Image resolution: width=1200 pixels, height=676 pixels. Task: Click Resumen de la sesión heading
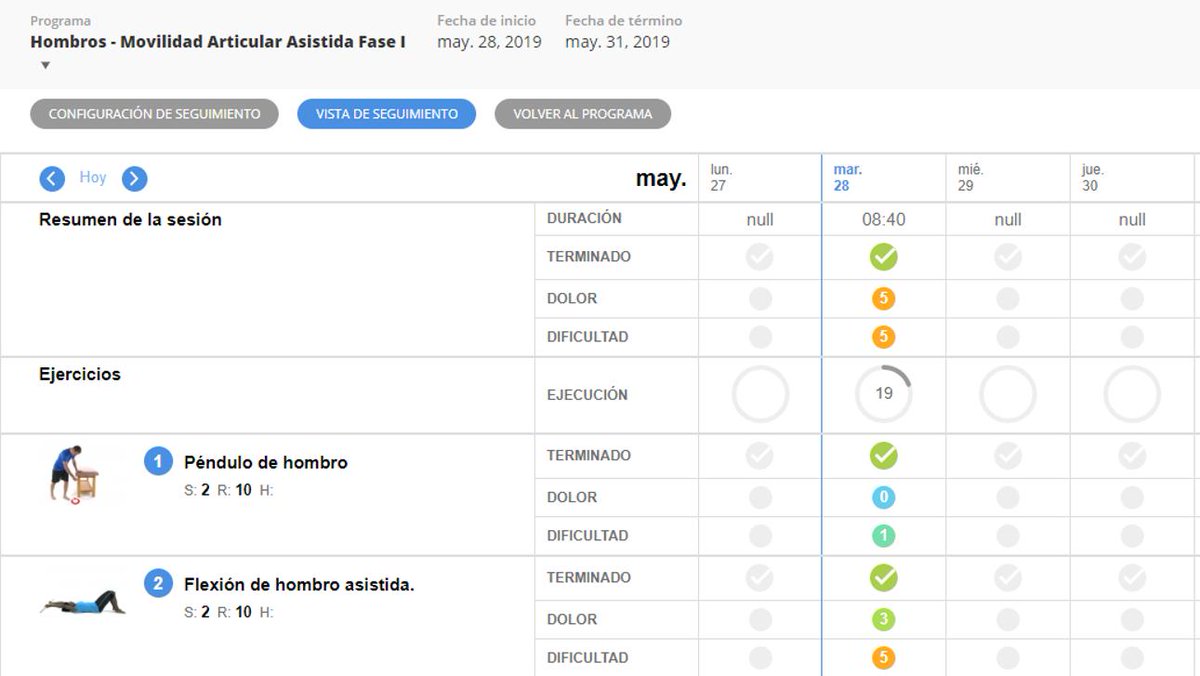tap(130, 220)
